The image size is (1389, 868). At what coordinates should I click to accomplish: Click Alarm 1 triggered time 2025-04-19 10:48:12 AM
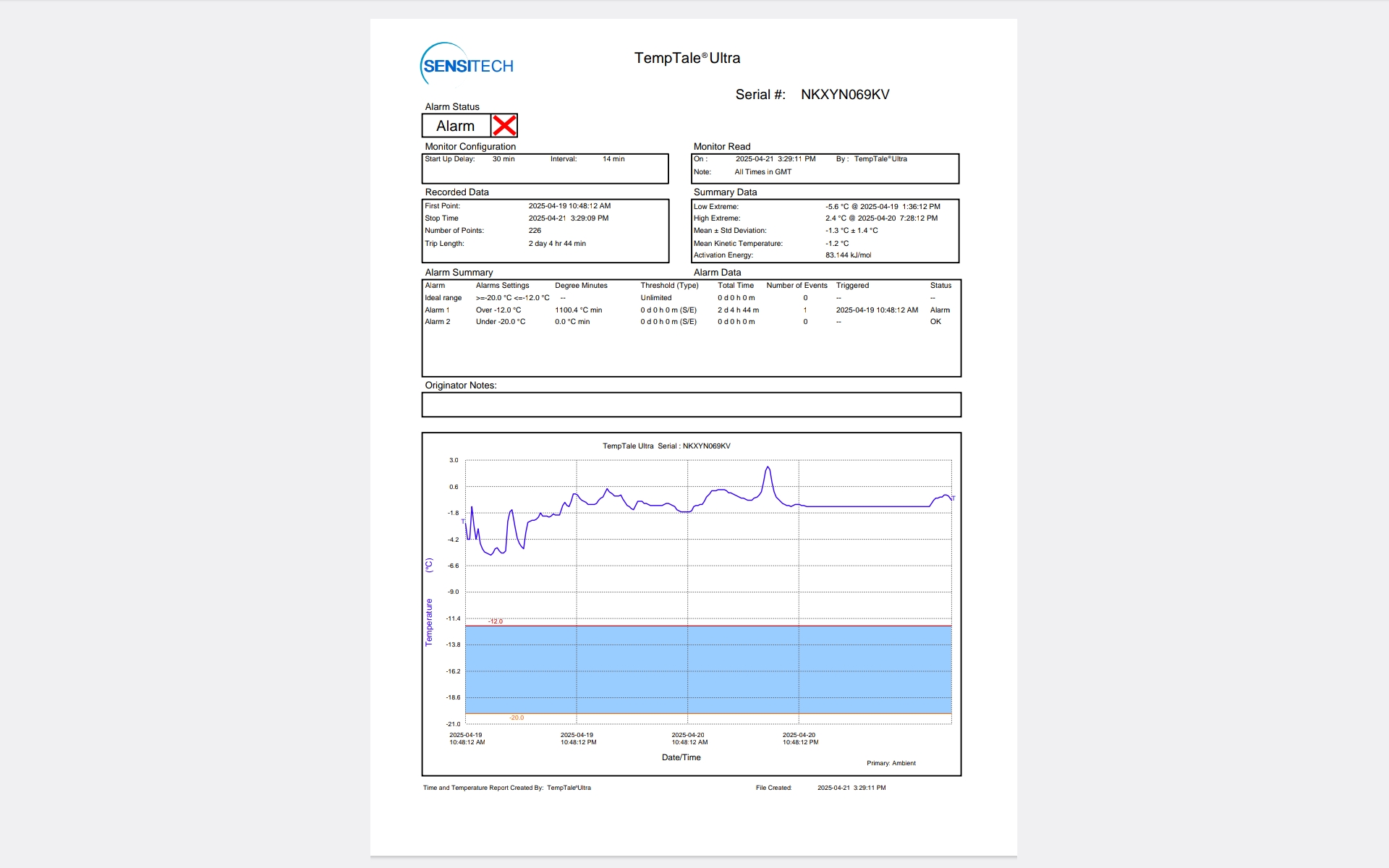click(877, 310)
